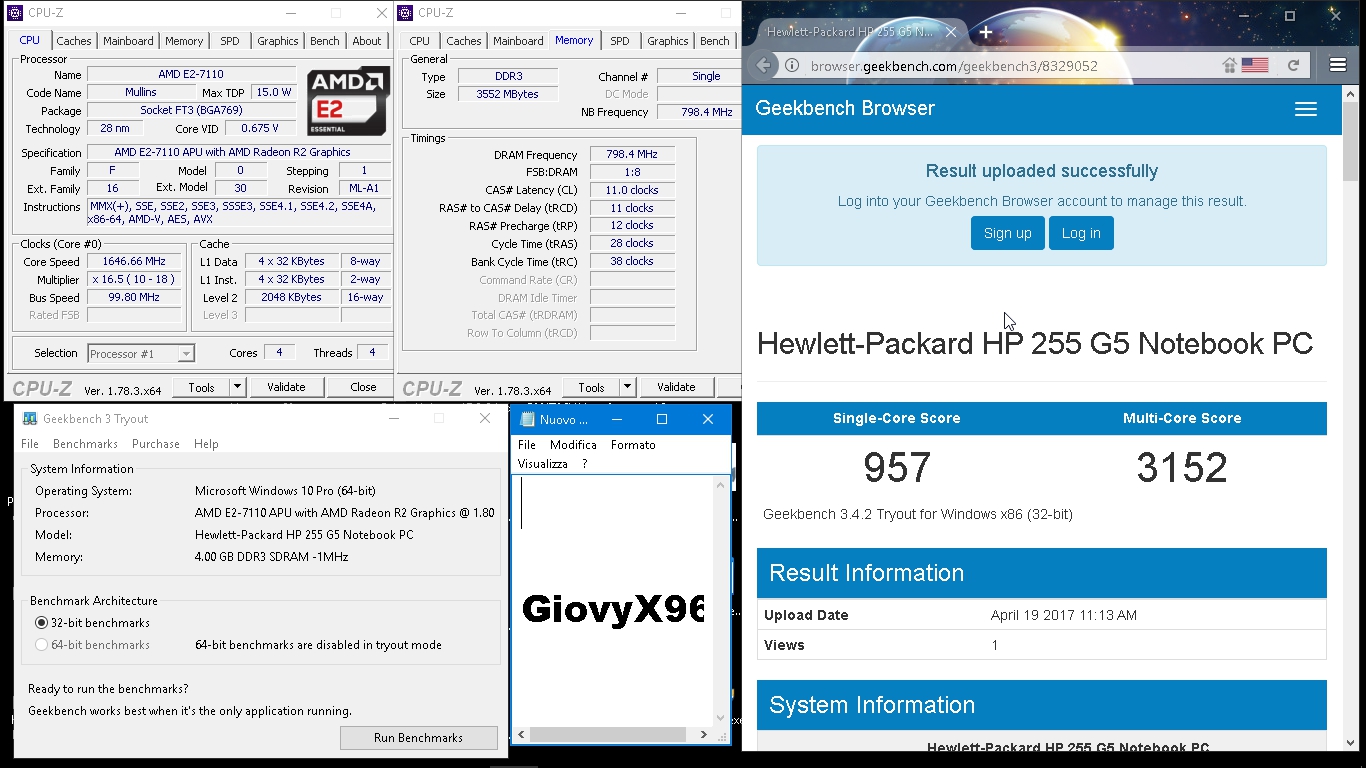Click the site info icon in address bar
This screenshot has height=768, width=1366.
(x=792, y=65)
